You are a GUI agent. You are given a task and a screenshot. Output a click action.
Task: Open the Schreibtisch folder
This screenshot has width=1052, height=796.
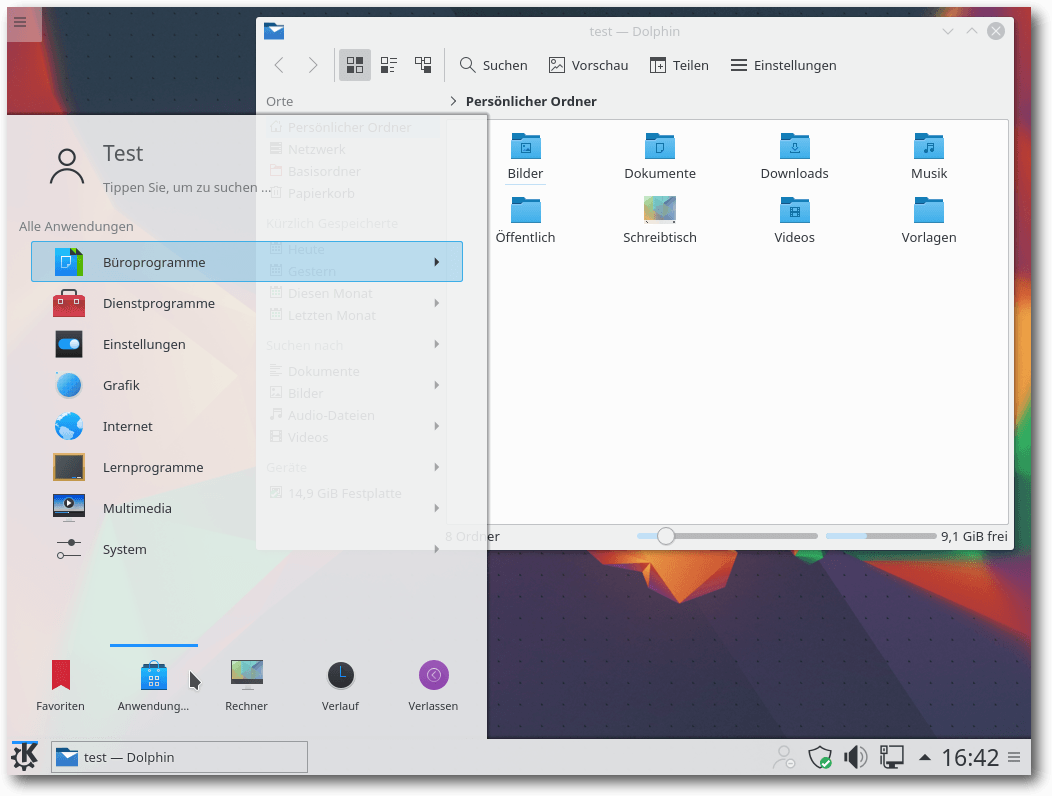point(660,221)
